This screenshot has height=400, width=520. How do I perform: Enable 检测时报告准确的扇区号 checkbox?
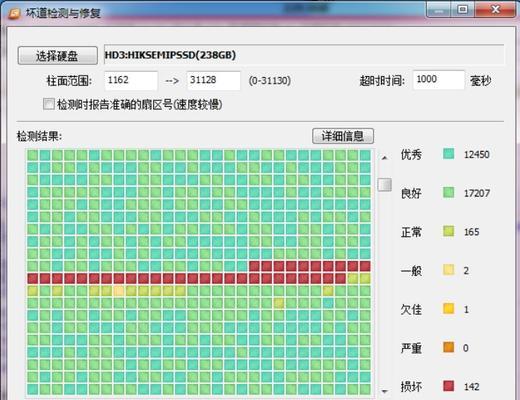click(x=49, y=104)
